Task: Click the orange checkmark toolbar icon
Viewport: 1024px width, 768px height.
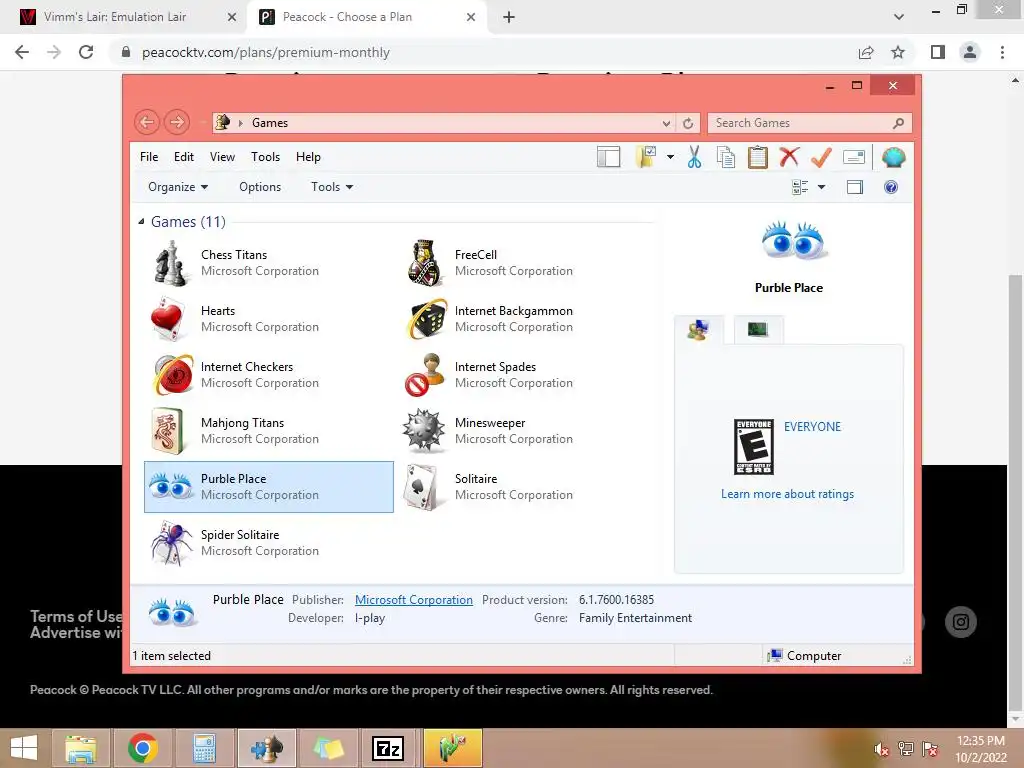Action: 821,157
